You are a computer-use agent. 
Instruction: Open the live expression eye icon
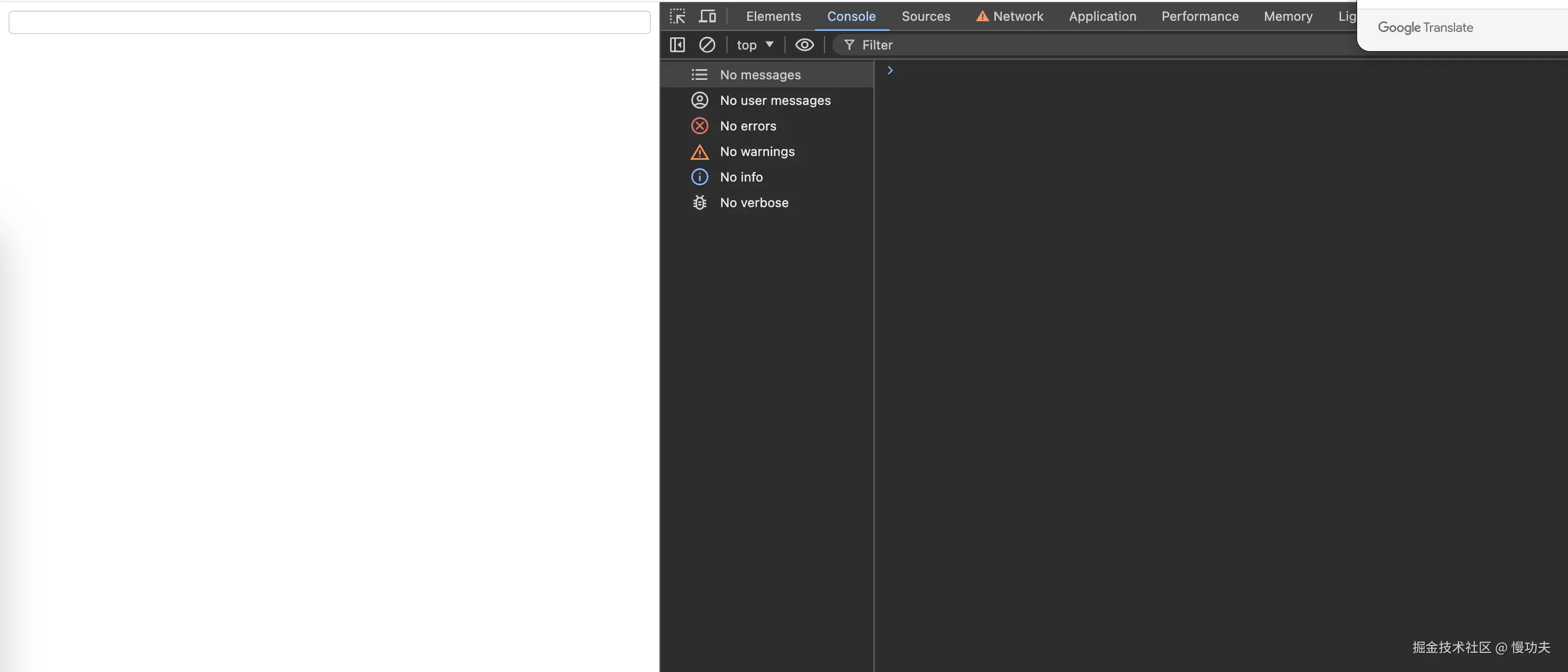point(804,44)
